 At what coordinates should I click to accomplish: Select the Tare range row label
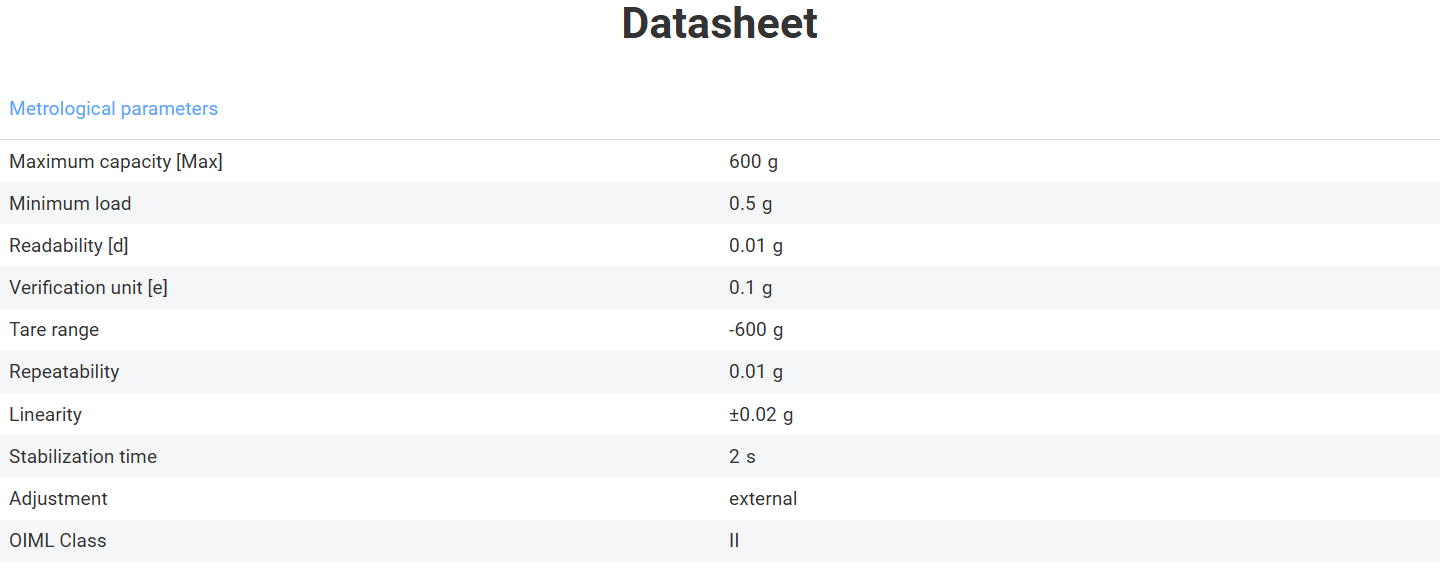point(54,330)
